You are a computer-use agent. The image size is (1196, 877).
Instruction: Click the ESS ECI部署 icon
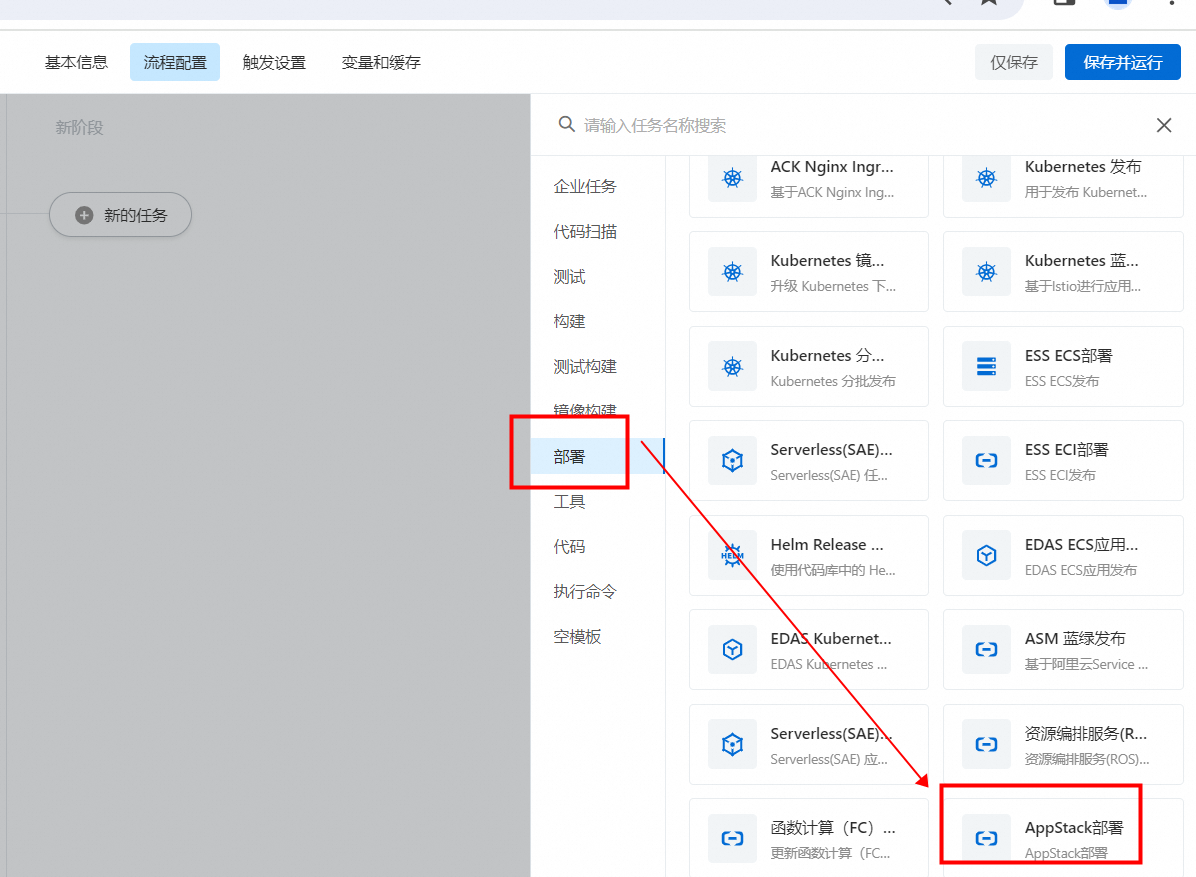pyautogui.click(x=986, y=461)
